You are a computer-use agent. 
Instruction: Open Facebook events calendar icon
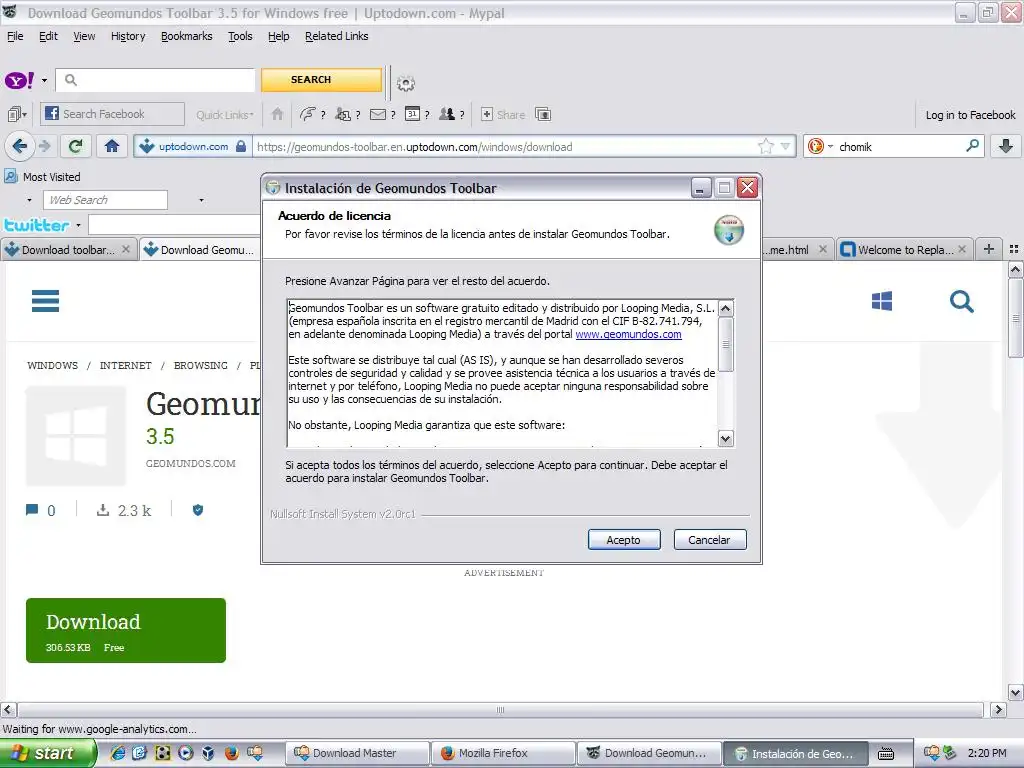click(x=412, y=114)
